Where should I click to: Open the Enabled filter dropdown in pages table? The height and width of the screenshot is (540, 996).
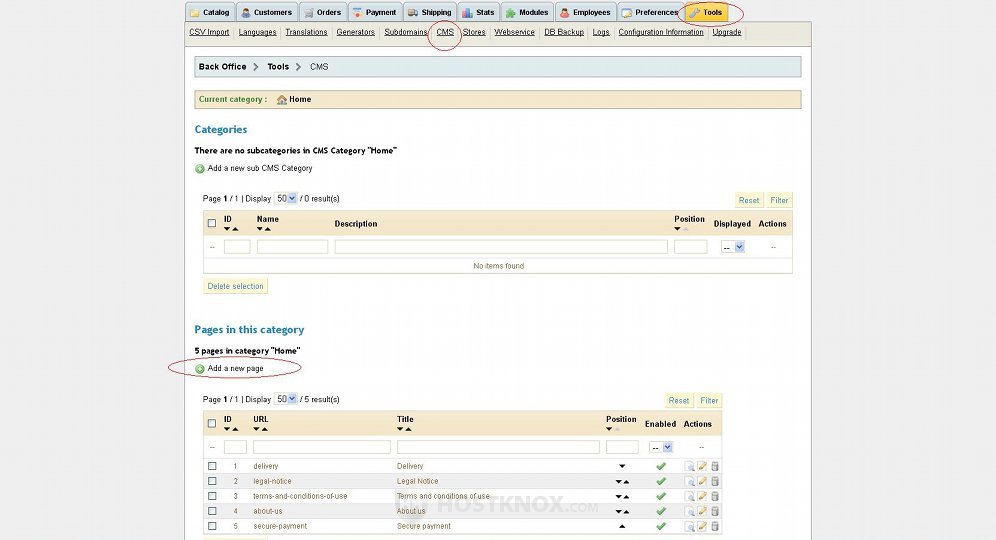click(x=661, y=447)
